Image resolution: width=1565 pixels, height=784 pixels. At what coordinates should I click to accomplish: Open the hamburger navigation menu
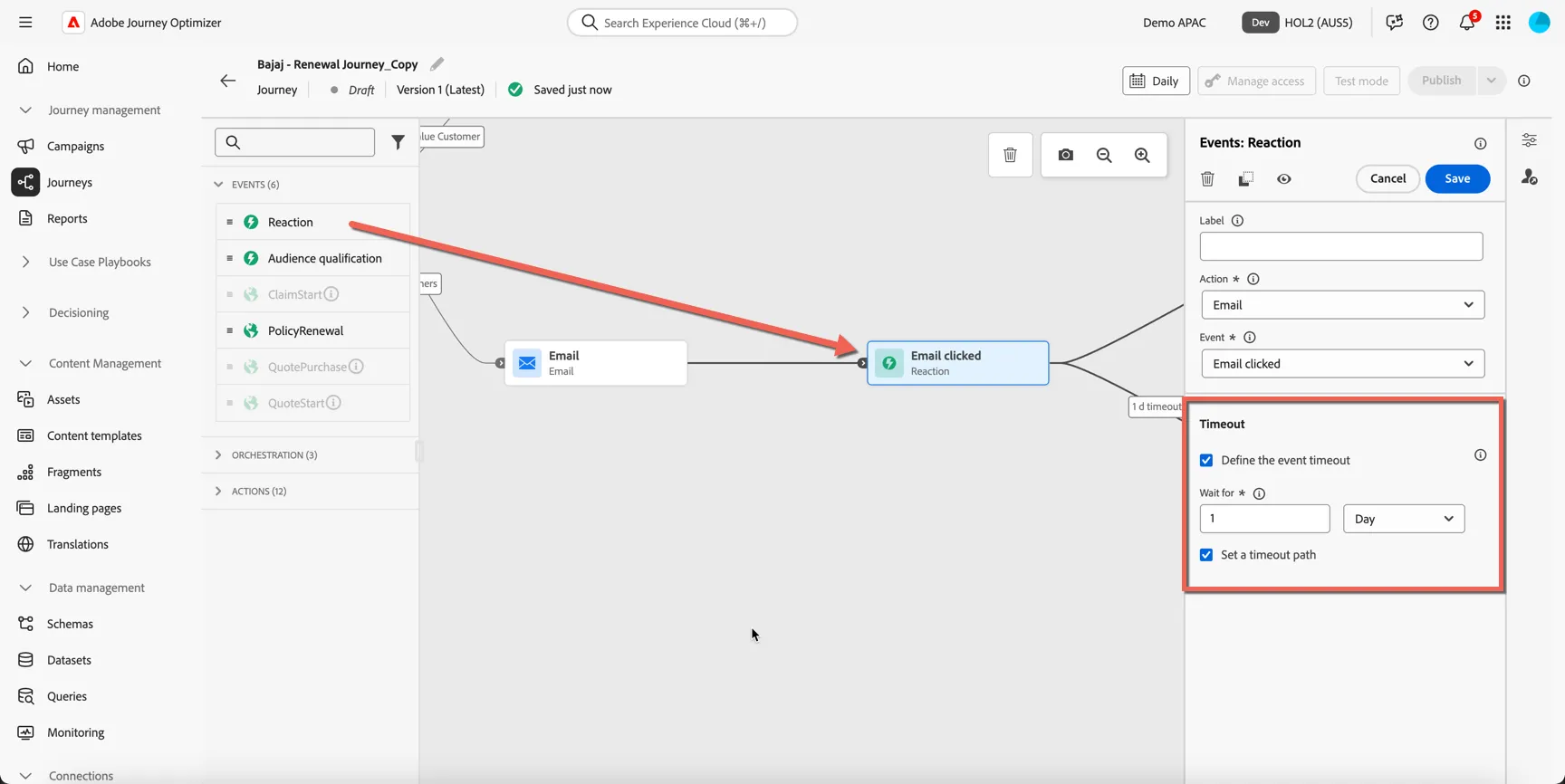(25, 23)
